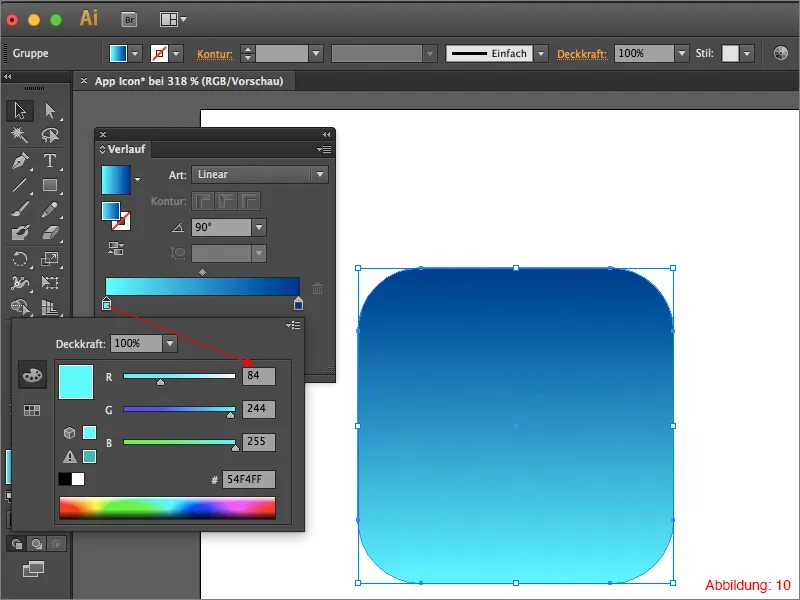
Task: Select the Paintbrush tool
Action: click(x=20, y=209)
